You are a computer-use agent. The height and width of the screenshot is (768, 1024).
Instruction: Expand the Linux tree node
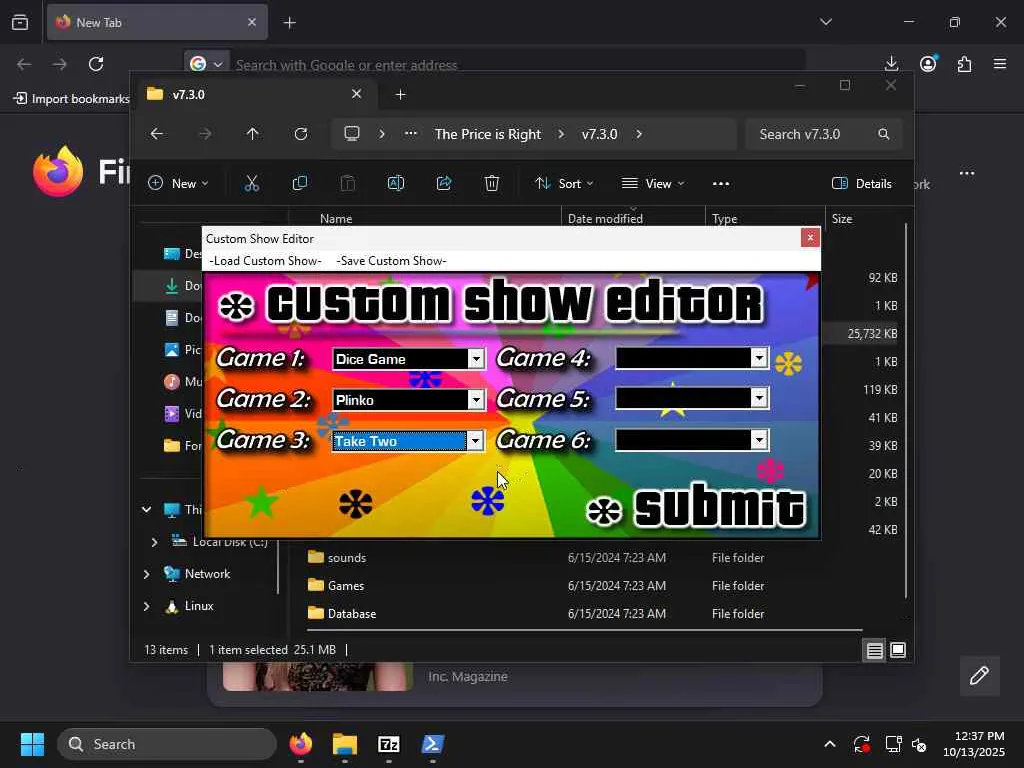click(x=146, y=606)
